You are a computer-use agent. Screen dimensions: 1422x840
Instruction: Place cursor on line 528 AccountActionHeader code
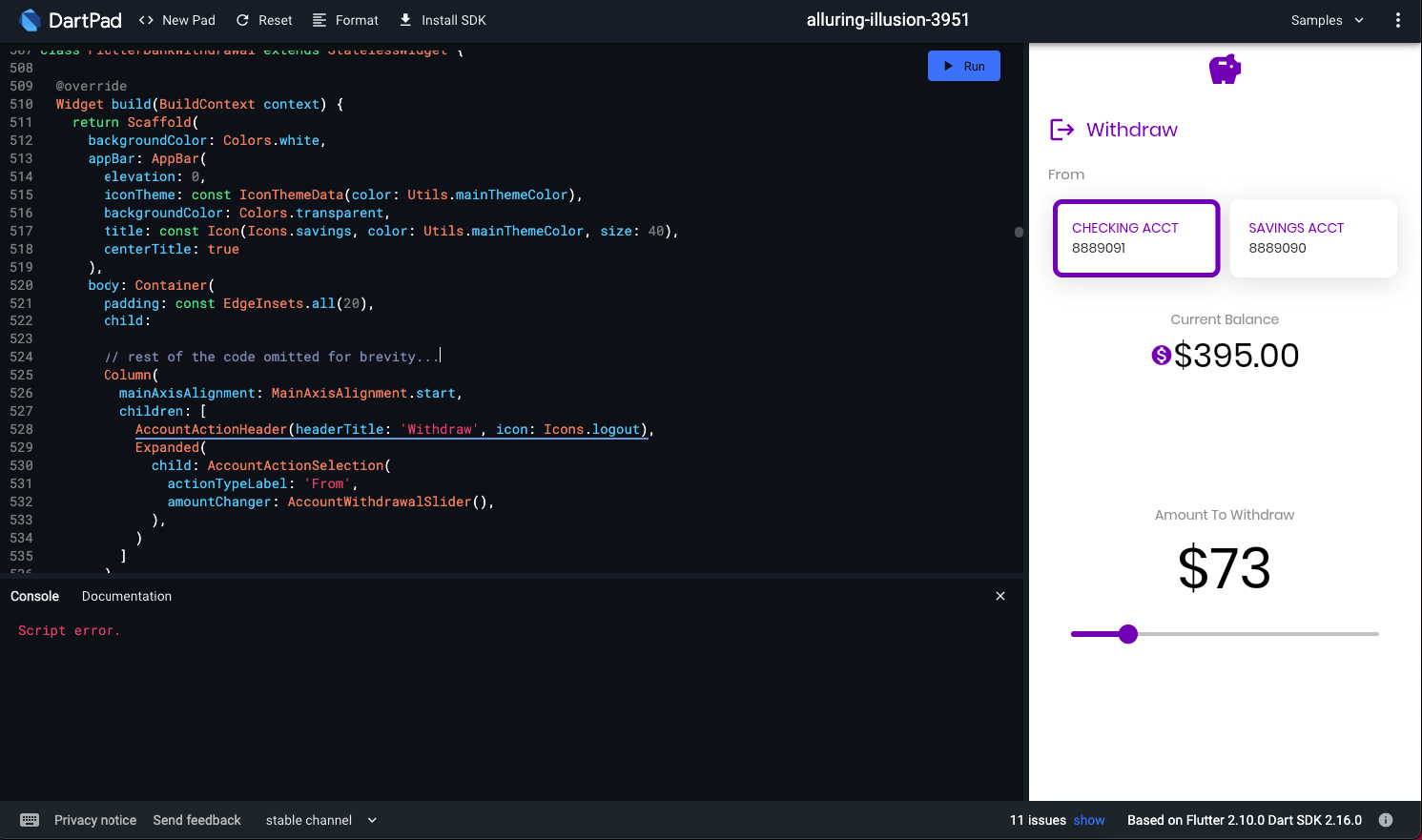[394, 429]
